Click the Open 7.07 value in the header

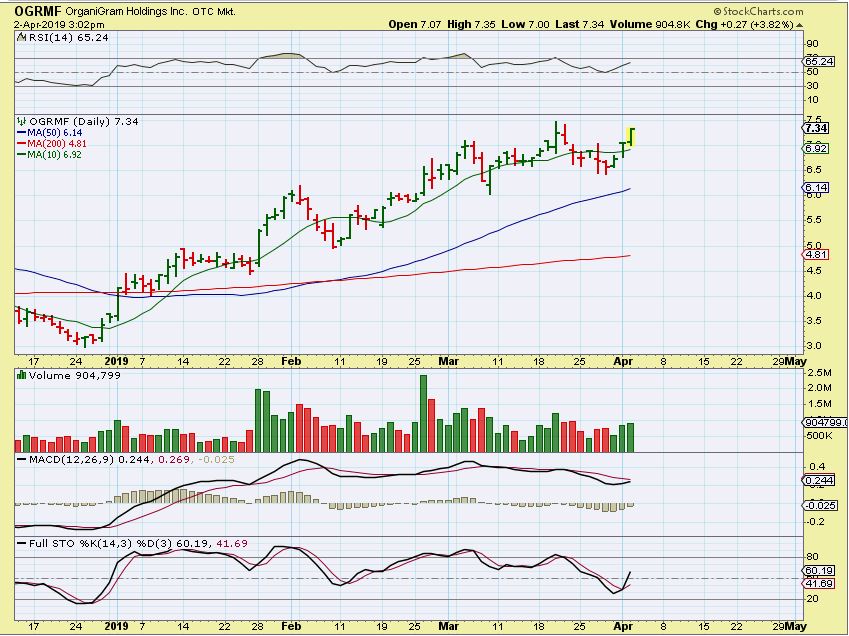(415, 24)
